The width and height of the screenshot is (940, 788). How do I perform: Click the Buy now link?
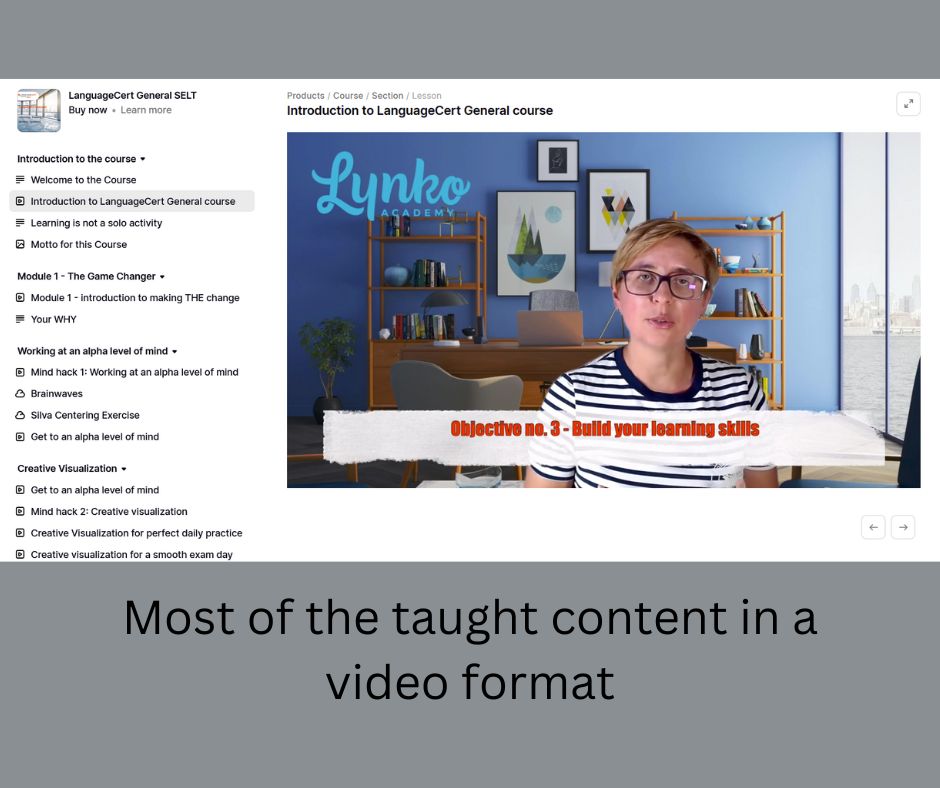tap(88, 110)
